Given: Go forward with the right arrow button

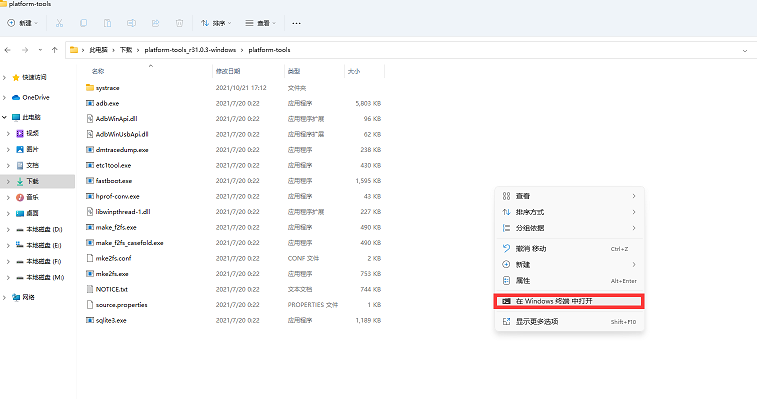Looking at the screenshot, I should (x=25, y=50).
